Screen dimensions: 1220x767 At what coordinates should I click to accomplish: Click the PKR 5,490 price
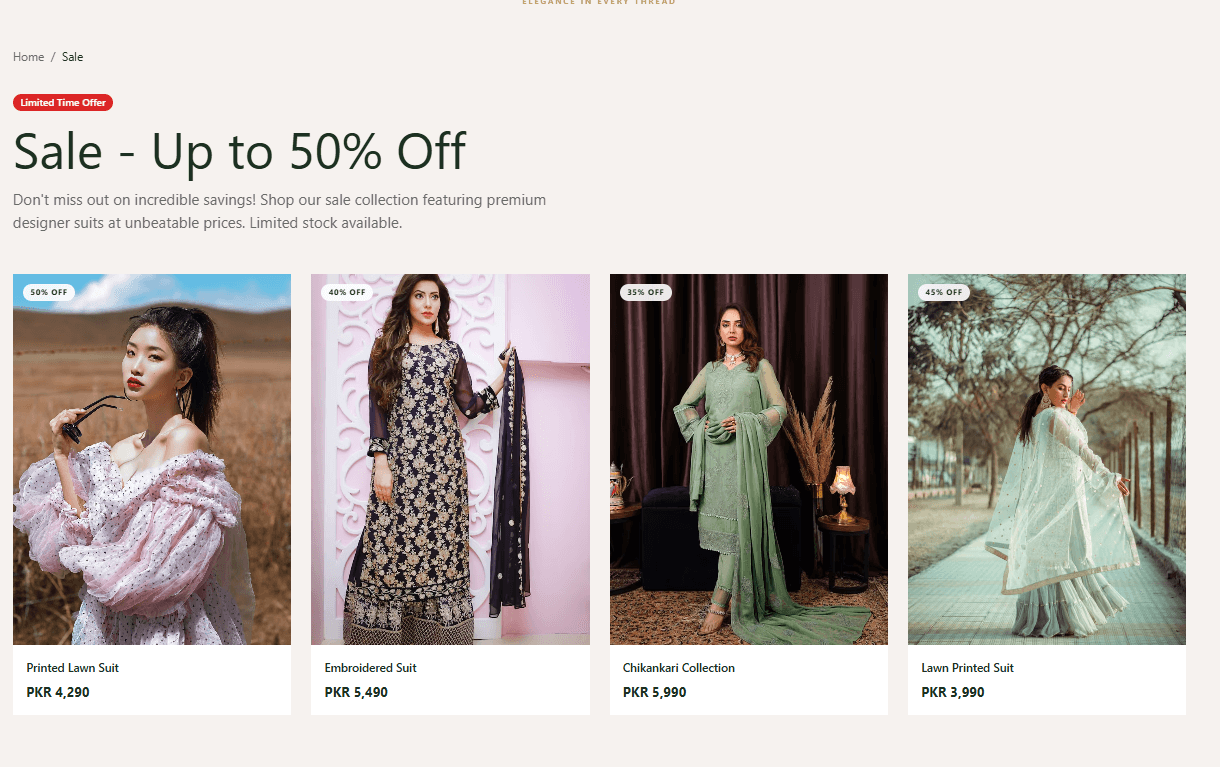point(356,692)
